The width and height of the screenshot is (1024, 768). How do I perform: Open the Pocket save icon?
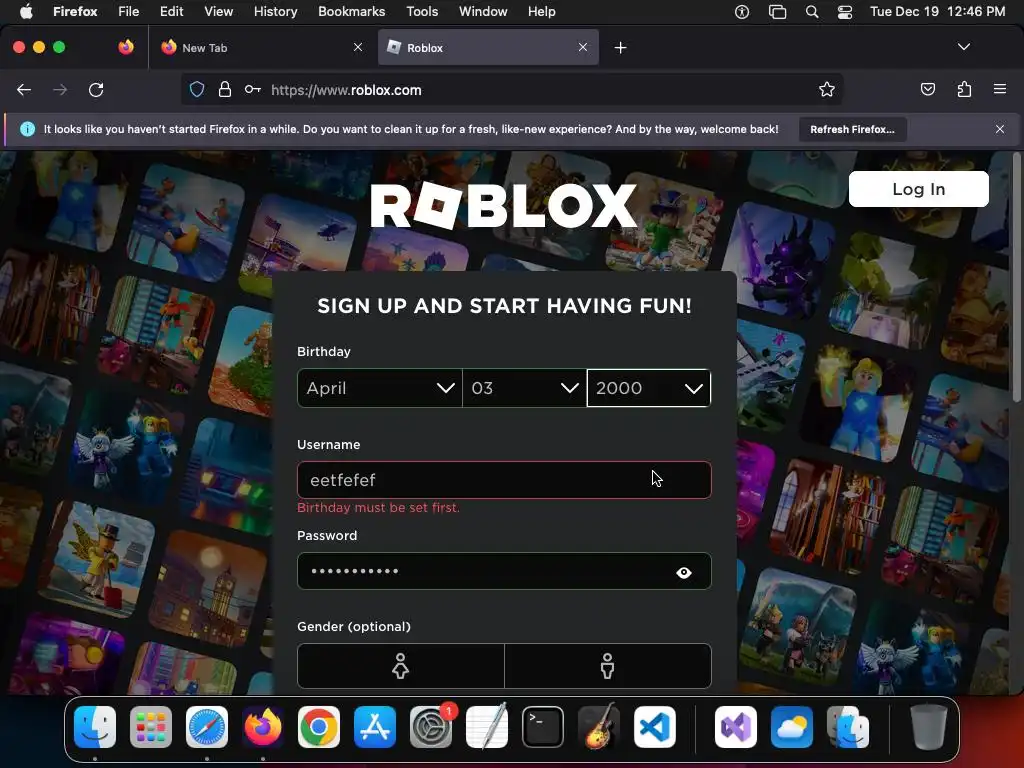927,89
